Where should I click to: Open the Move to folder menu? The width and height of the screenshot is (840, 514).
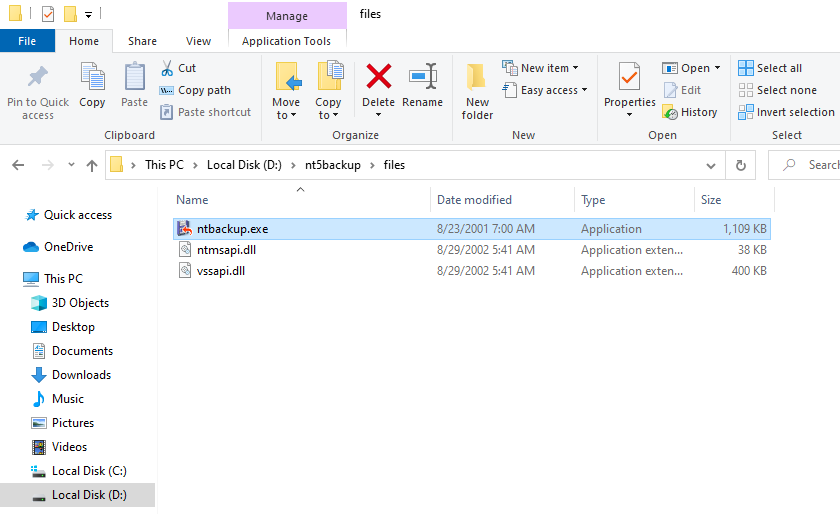pos(286,91)
